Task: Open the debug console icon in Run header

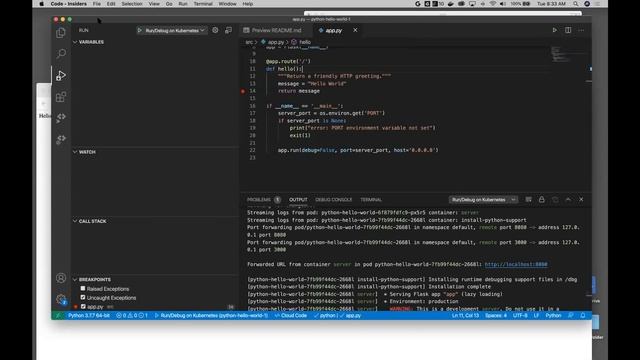Action: tap(229, 30)
